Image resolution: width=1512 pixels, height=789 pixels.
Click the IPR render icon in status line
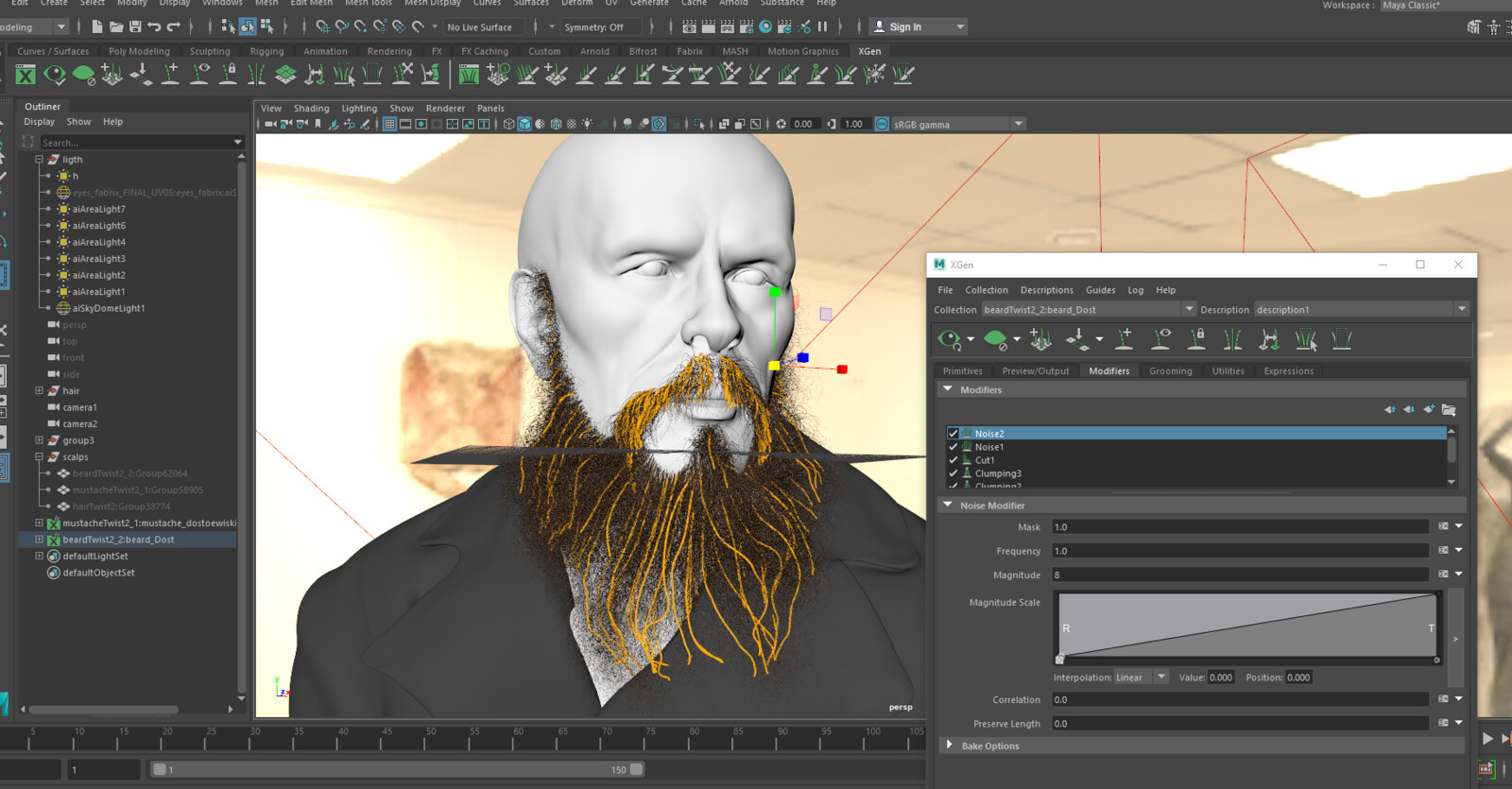tap(728, 26)
